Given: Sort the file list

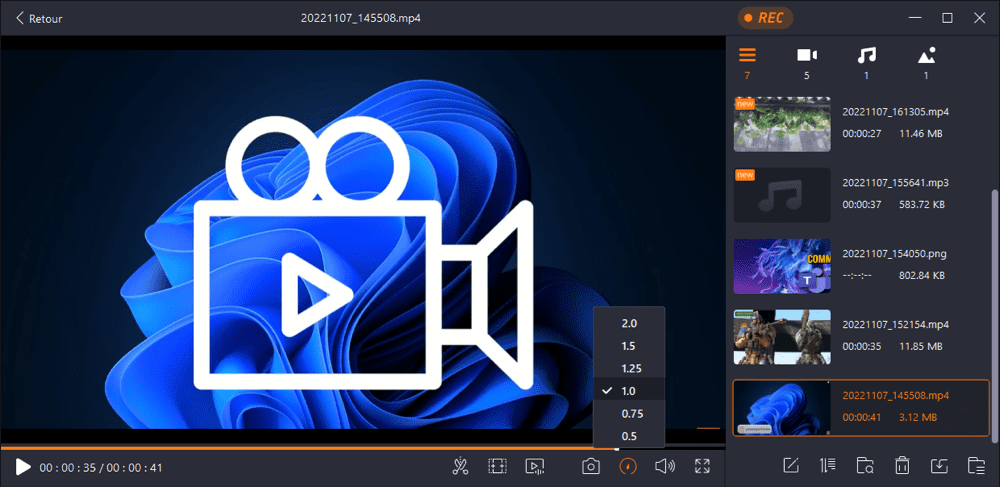Looking at the screenshot, I should pos(828,466).
